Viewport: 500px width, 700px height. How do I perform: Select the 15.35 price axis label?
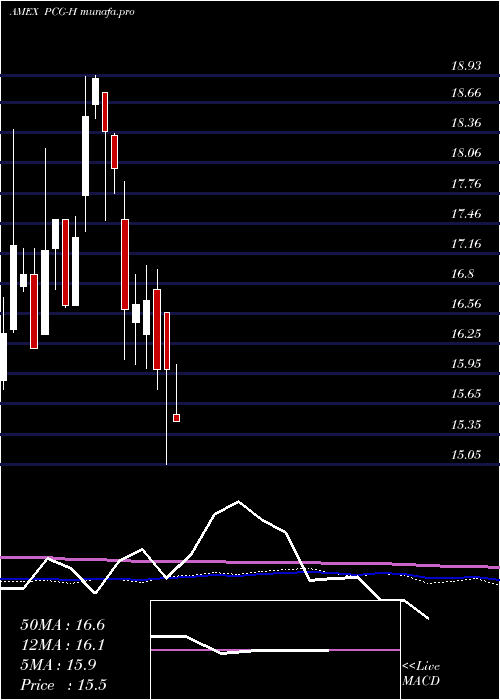466,425
